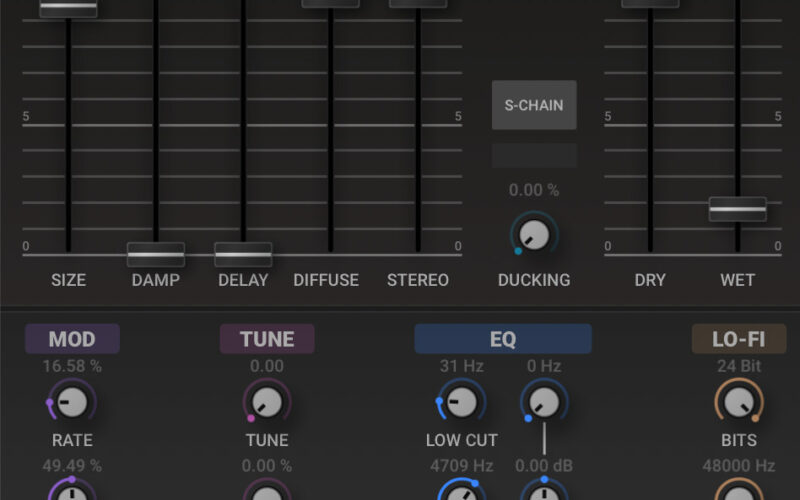The width and height of the screenshot is (800, 500).
Task: Click the EQ Low Cut knob
Action: (x=461, y=403)
